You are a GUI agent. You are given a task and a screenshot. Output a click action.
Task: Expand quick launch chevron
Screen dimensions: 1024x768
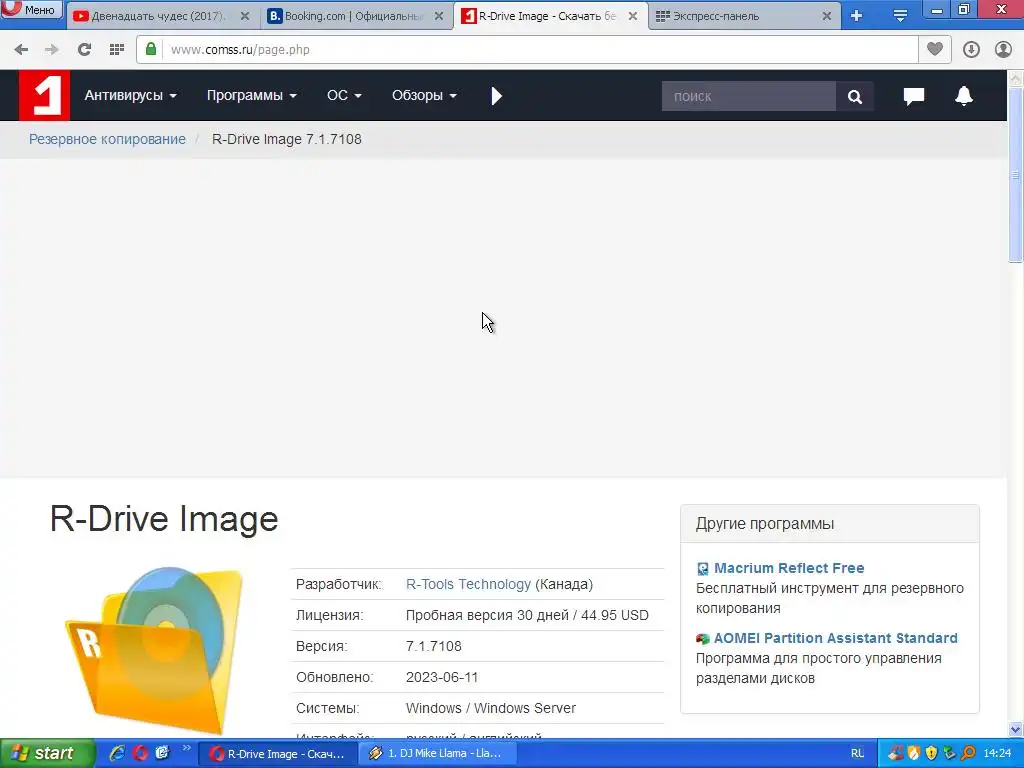[186, 748]
